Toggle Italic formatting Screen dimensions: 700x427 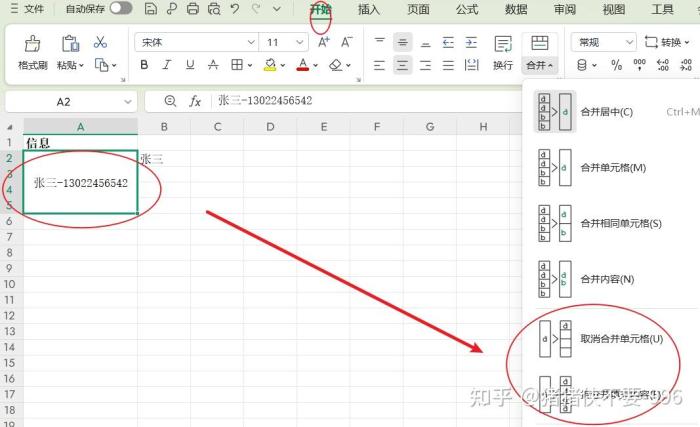tap(167, 65)
